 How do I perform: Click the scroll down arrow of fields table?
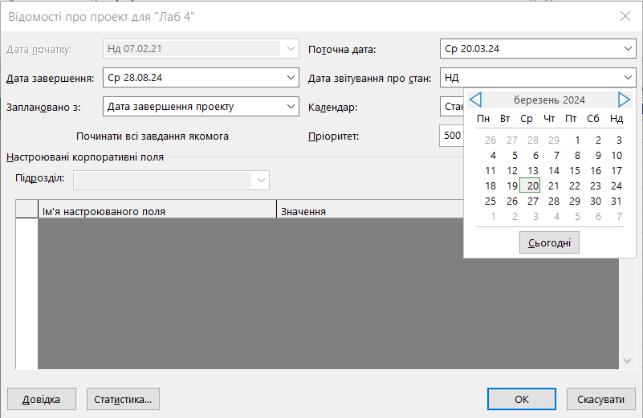point(627,361)
